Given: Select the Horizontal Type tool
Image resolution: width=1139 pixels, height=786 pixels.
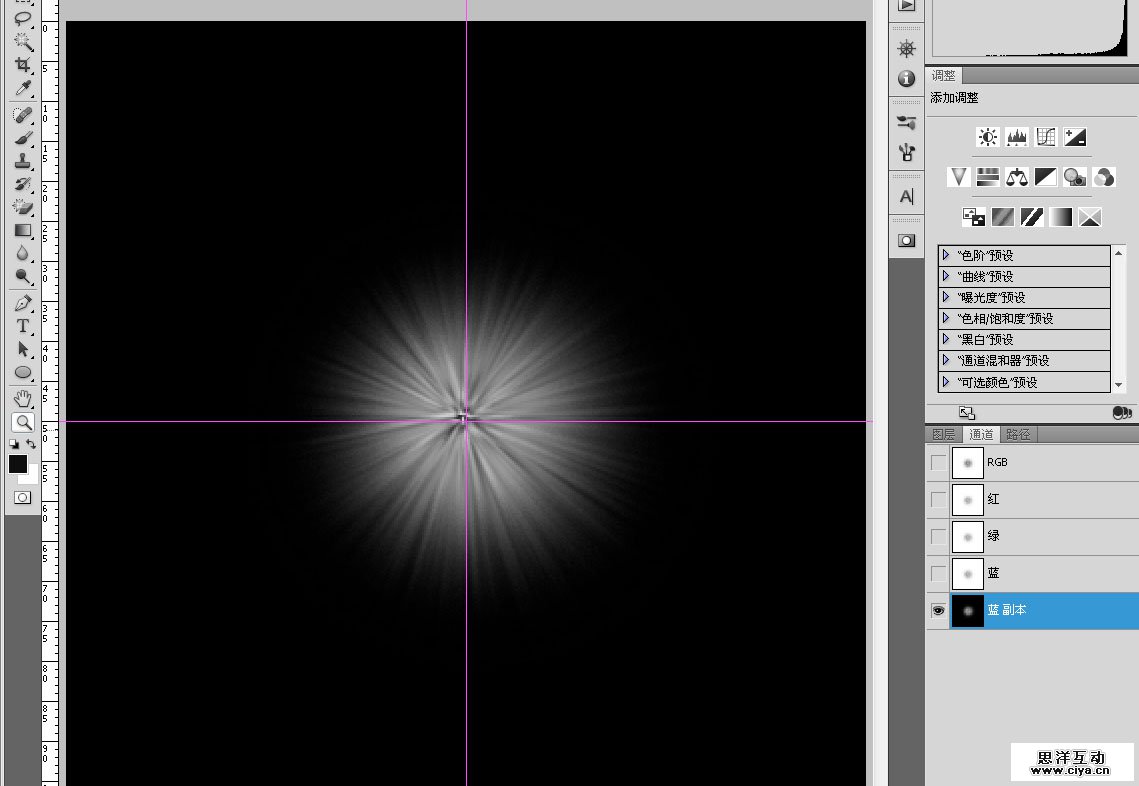Looking at the screenshot, I should pos(22,326).
